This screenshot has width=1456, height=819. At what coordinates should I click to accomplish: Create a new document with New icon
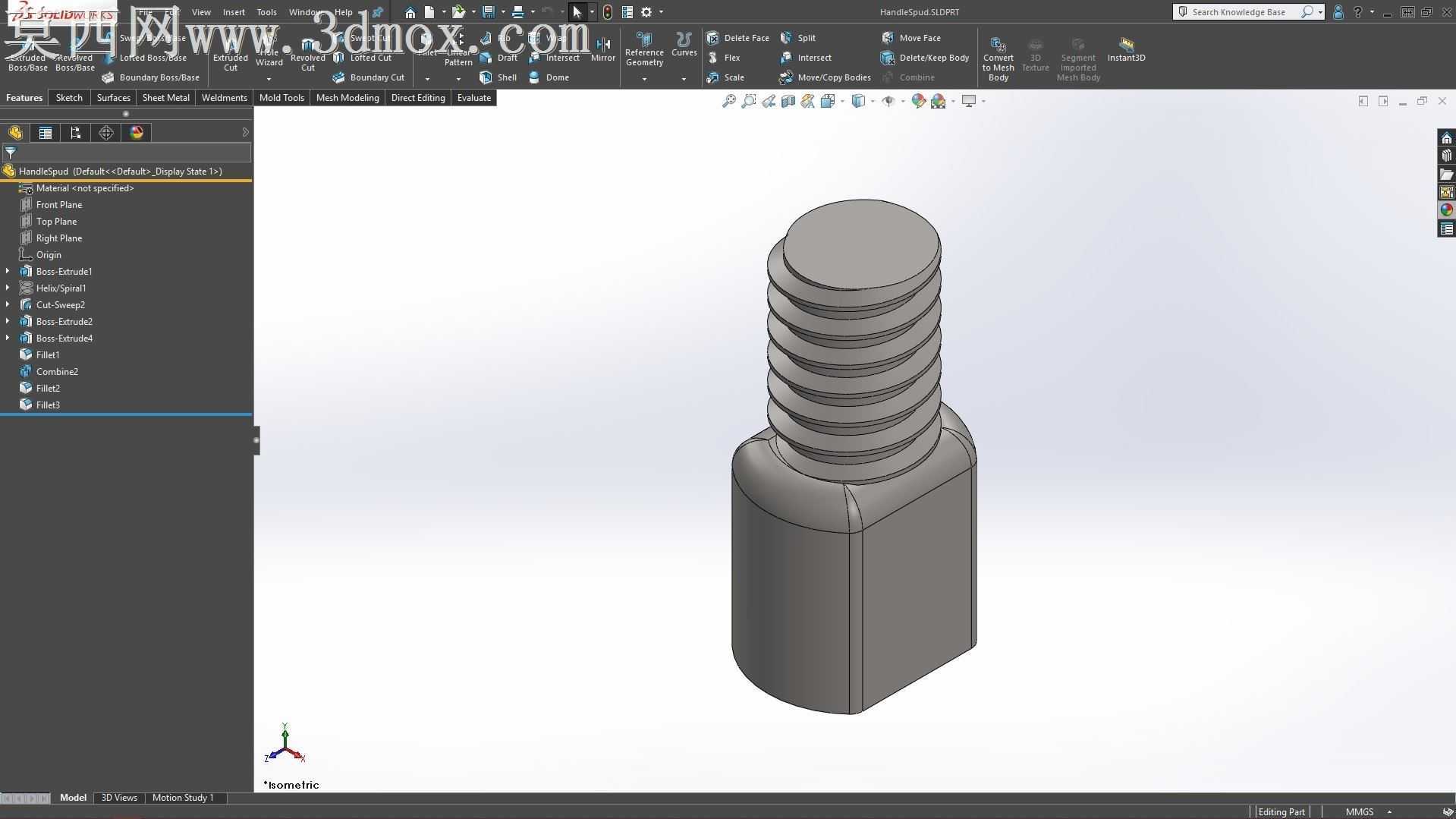click(x=429, y=12)
